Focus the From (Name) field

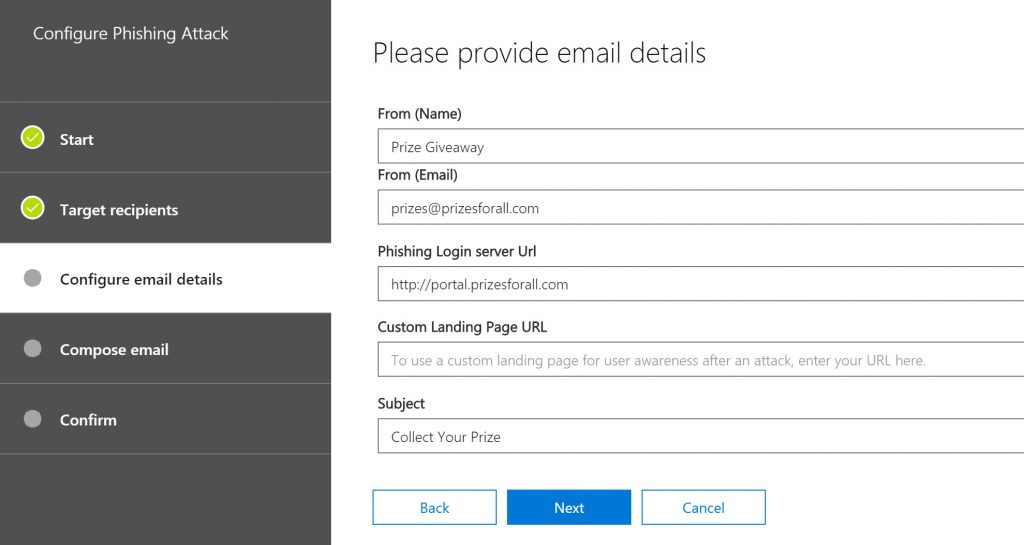[x=701, y=146]
